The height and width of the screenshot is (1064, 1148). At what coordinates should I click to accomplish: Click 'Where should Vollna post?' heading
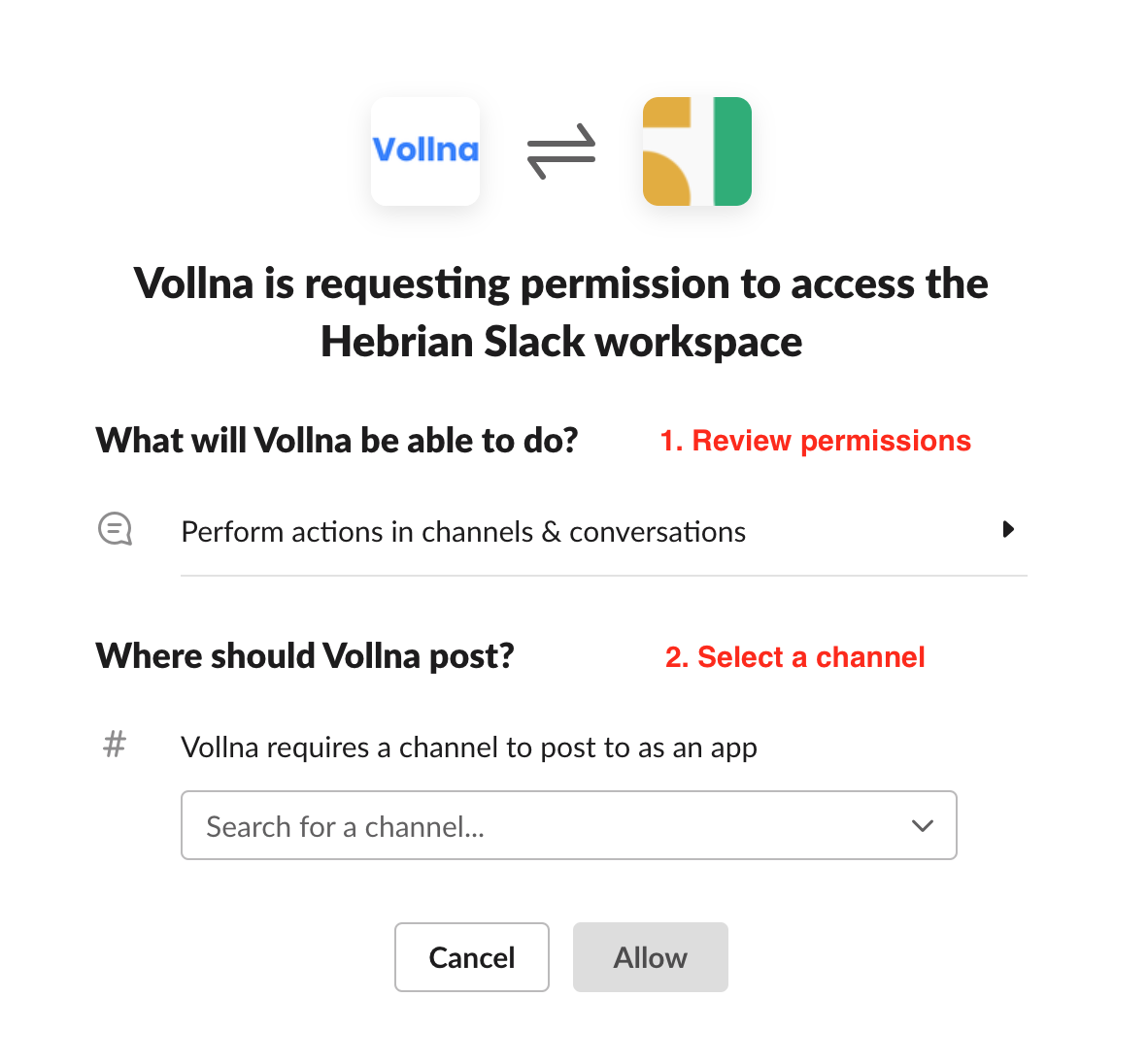point(305,656)
